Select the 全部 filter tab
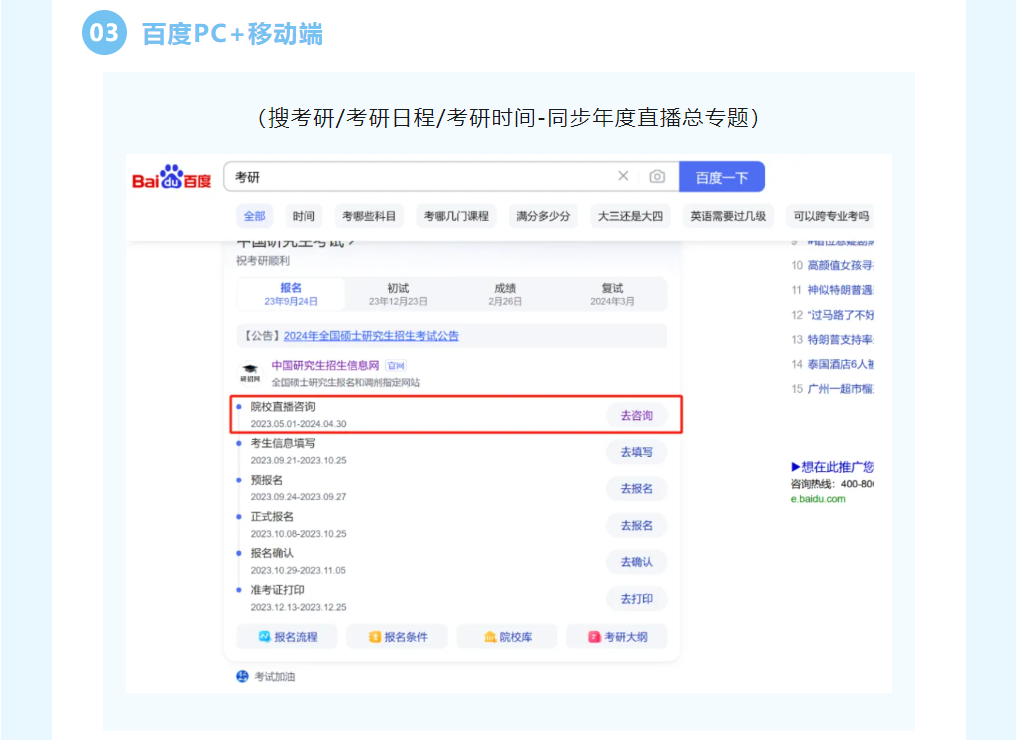 pyautogui.click(x=255, y=216)
